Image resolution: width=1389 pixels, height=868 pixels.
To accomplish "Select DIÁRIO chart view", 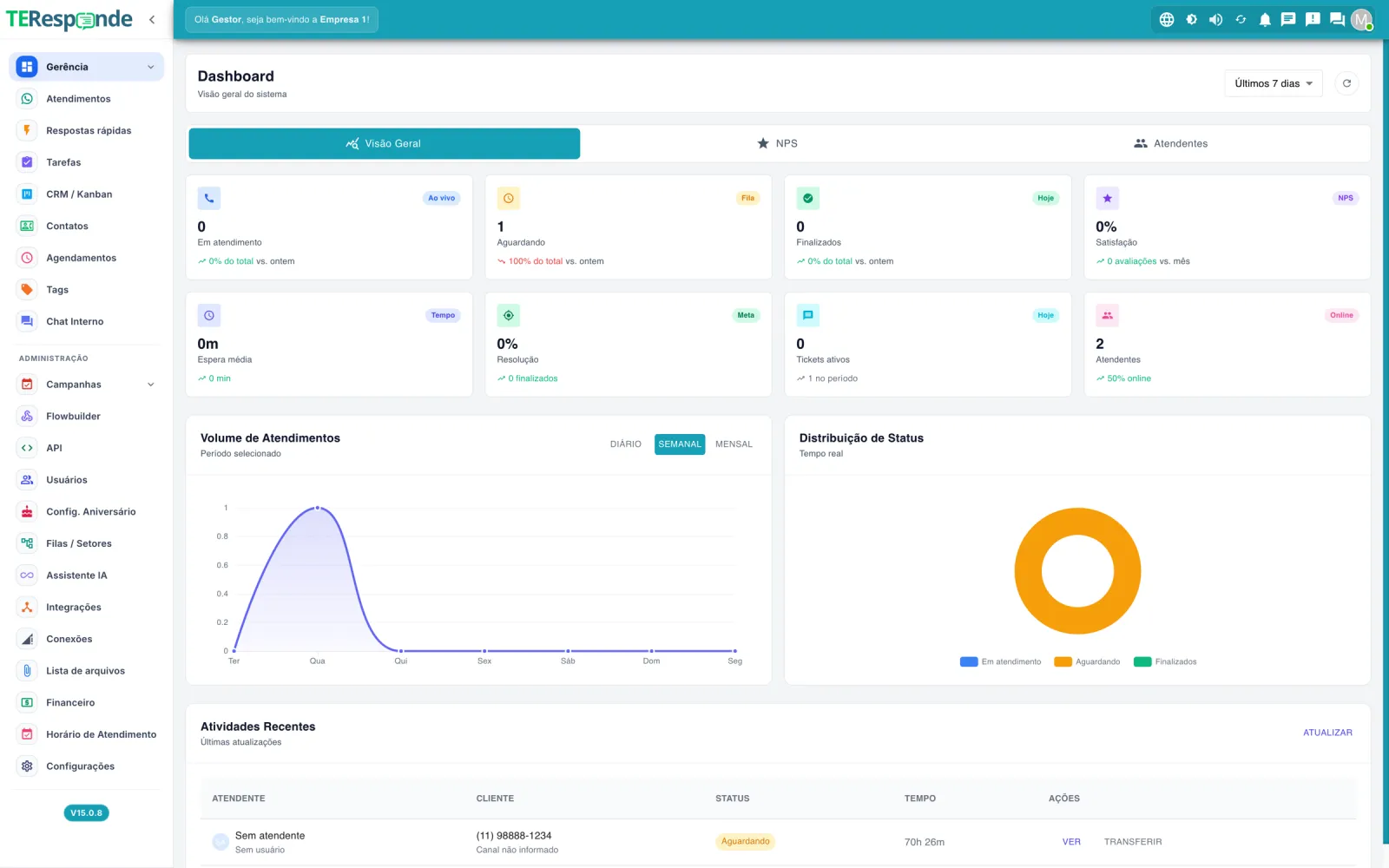I will point(626,444).
